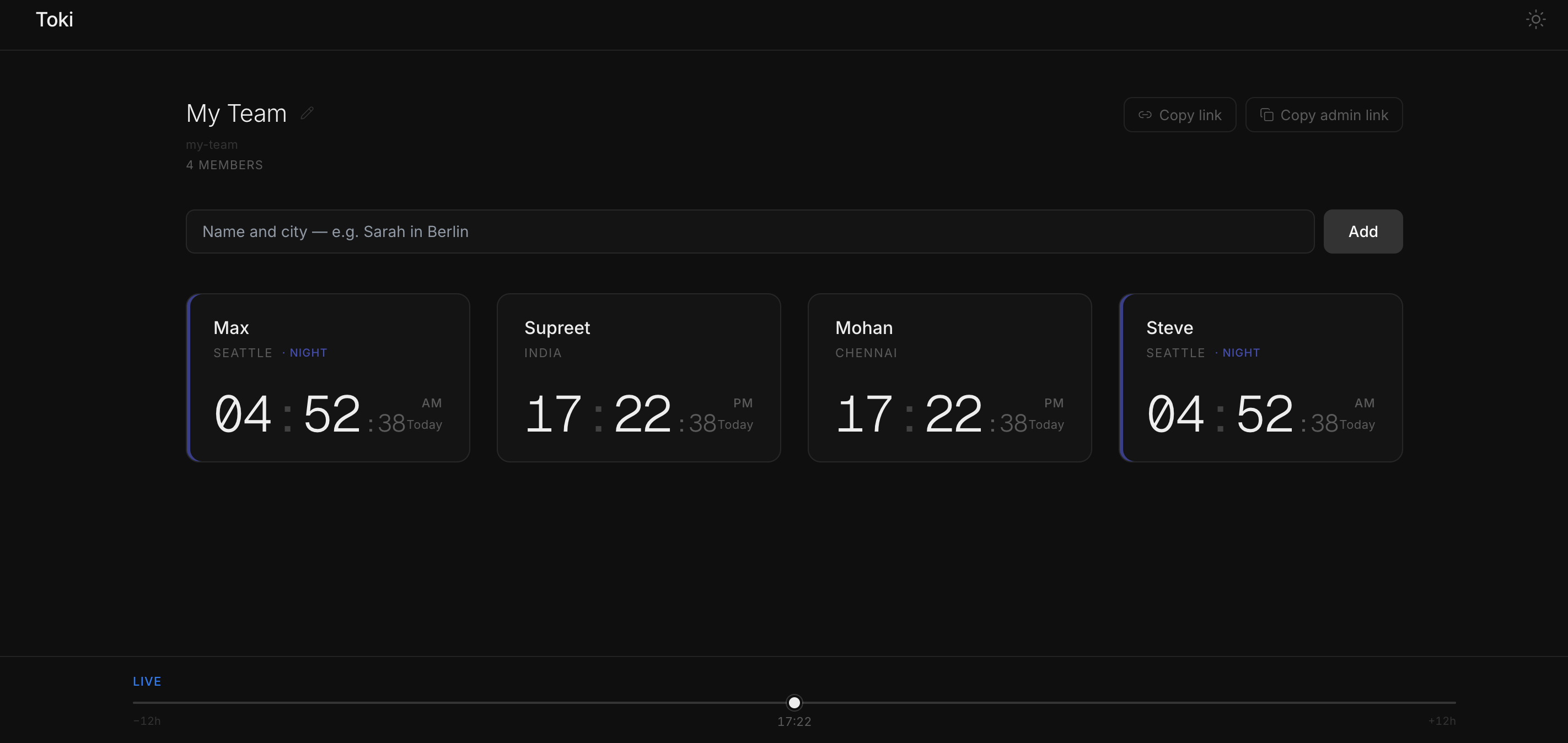Select Steve's Seattle time card

pos(1260,377)
